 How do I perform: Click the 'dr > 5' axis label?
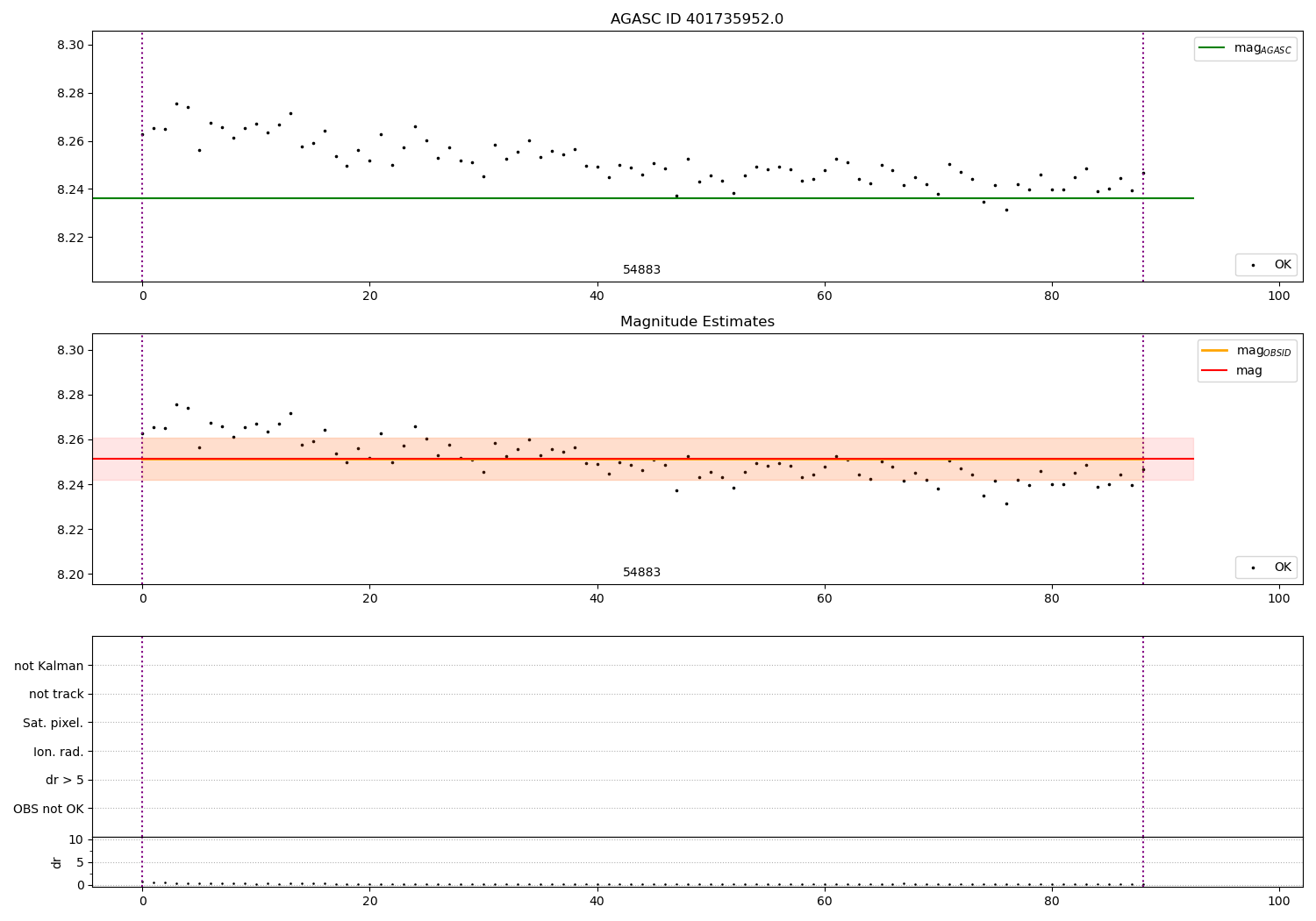coord(65,780)
